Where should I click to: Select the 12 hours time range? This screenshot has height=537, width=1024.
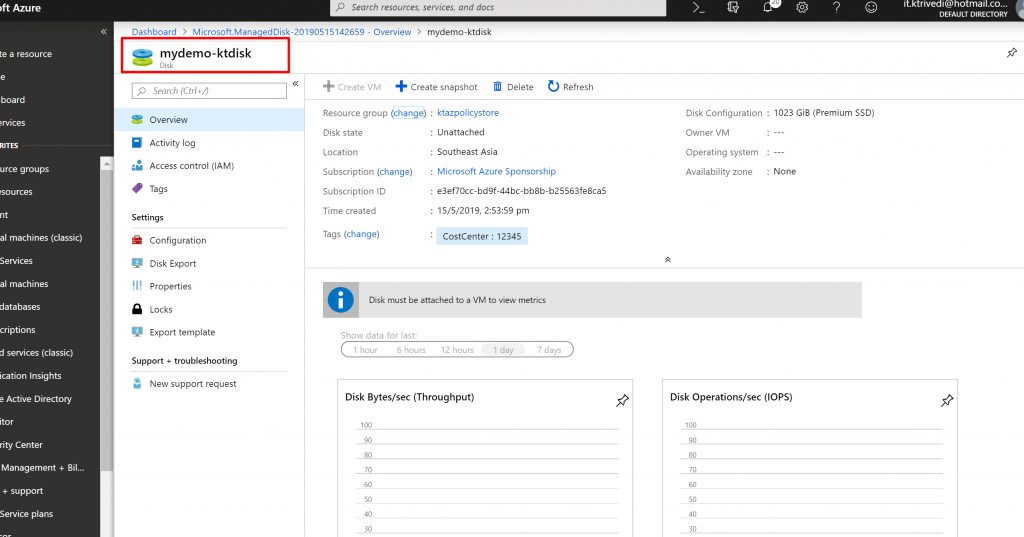click(x=457, y=350)
